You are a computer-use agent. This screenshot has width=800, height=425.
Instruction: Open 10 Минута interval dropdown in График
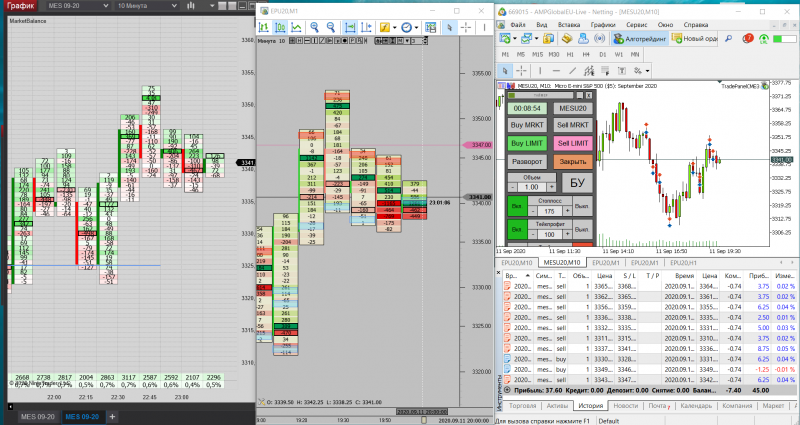coord(147,6)
